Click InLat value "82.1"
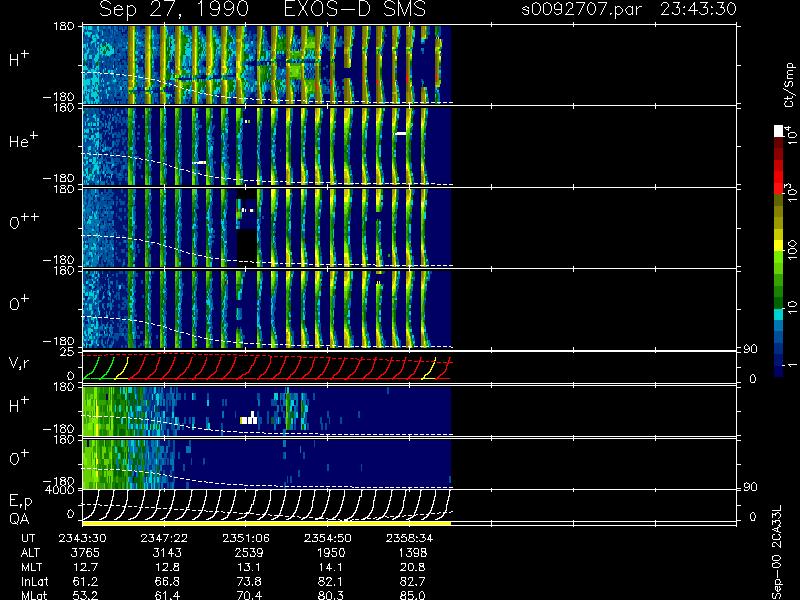800x600 pixels. click(x=331, y=581)
